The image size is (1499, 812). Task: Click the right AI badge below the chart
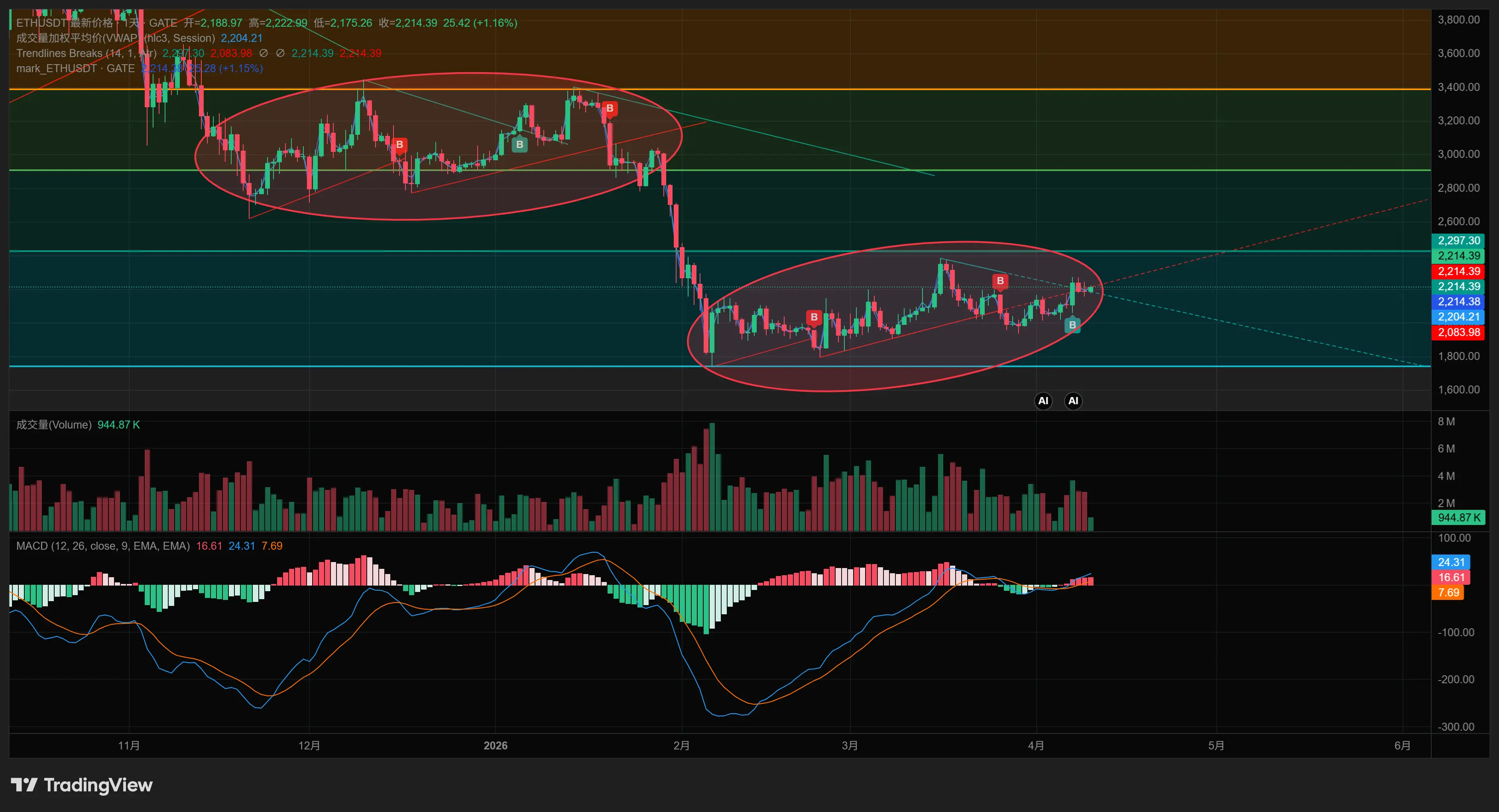click(1073, 401)
